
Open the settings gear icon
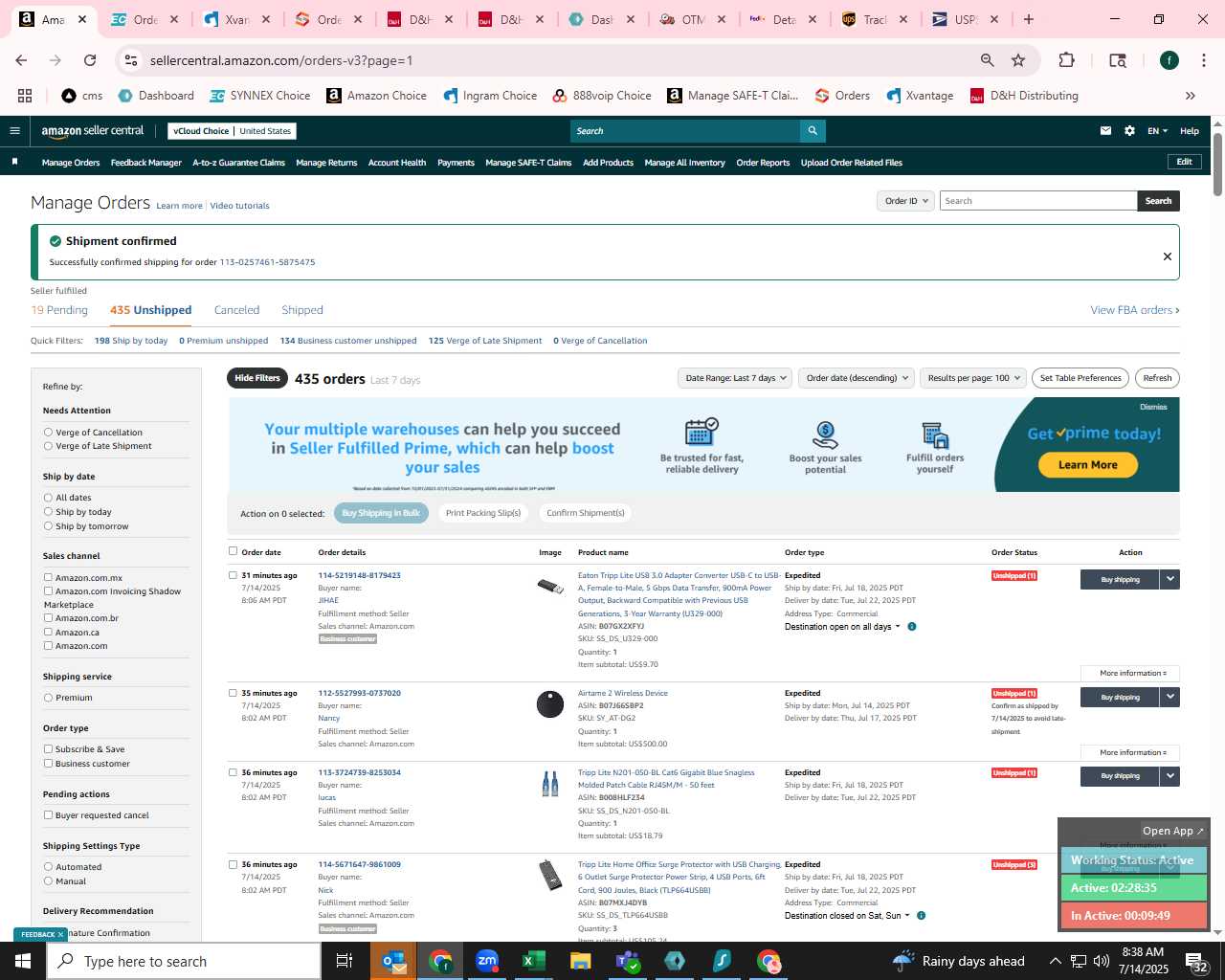coord(1129,131)
